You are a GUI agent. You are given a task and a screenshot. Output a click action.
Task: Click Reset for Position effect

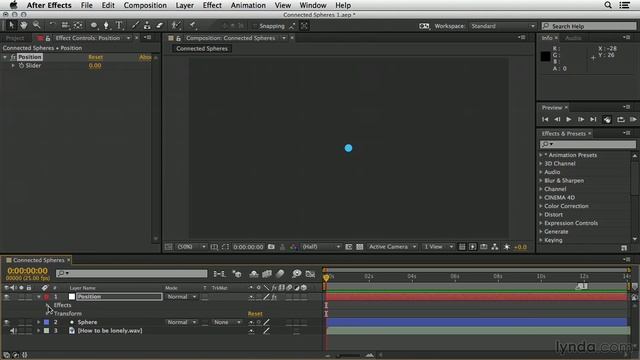pyautogui.click(x=96, y=57)
